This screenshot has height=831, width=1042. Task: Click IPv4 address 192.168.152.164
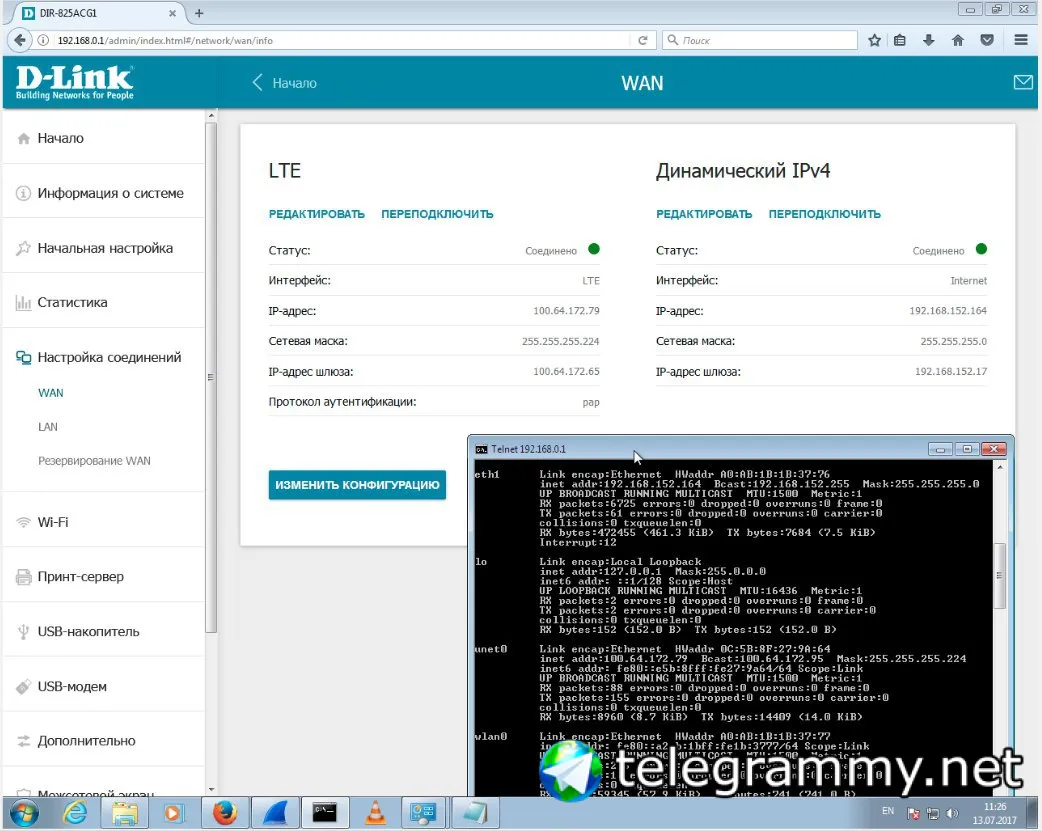[948, 310]
